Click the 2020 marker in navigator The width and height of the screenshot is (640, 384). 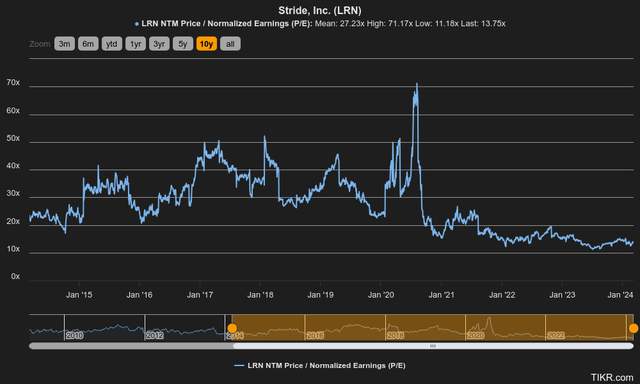(x=476, y=335)
